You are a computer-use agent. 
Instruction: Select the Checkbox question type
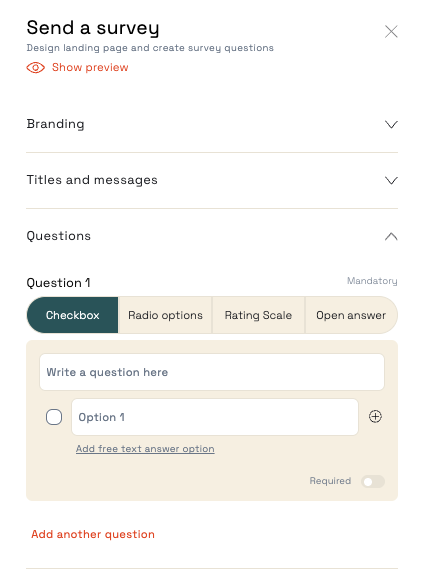72,315
